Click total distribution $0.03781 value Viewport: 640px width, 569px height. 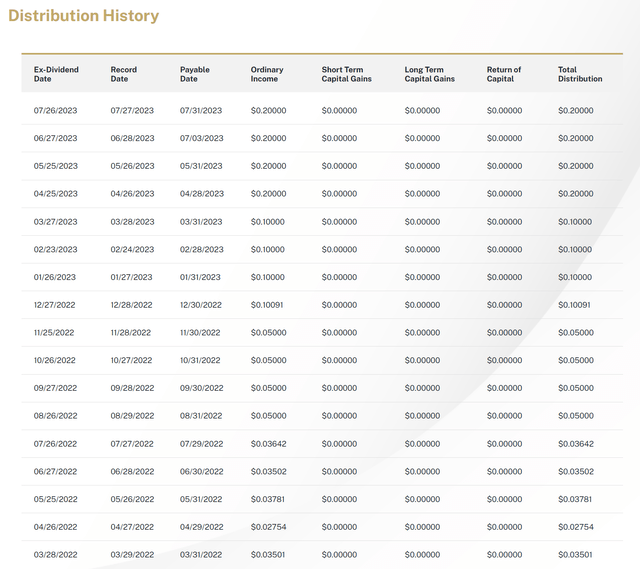[575, 499]
